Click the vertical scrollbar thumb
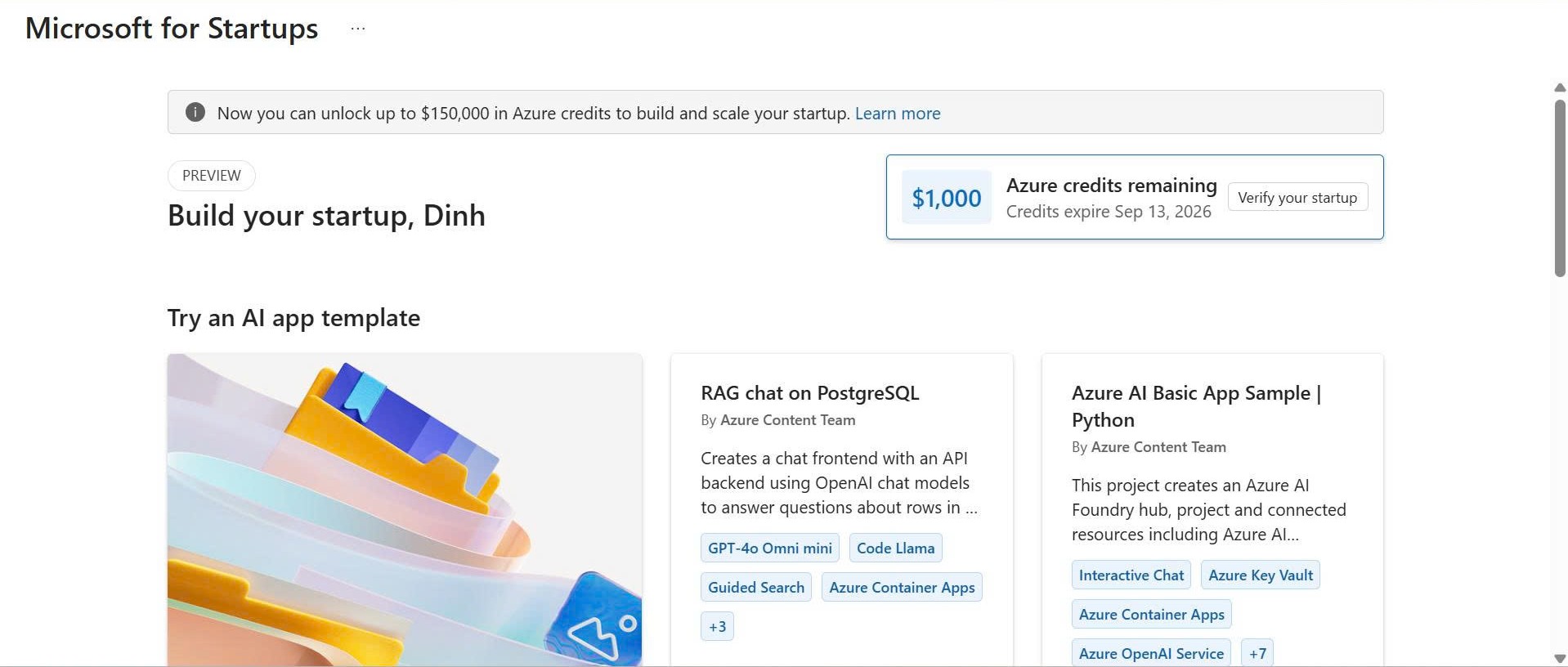 pyautogui.click(x=1560, y=188)
